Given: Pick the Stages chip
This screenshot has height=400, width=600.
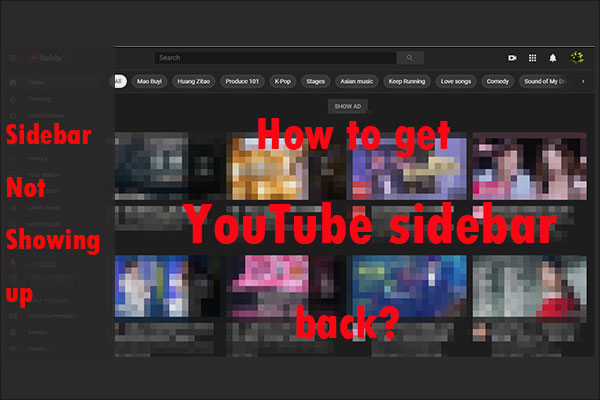Looking at the screenshot, I should tap(316, 81).
